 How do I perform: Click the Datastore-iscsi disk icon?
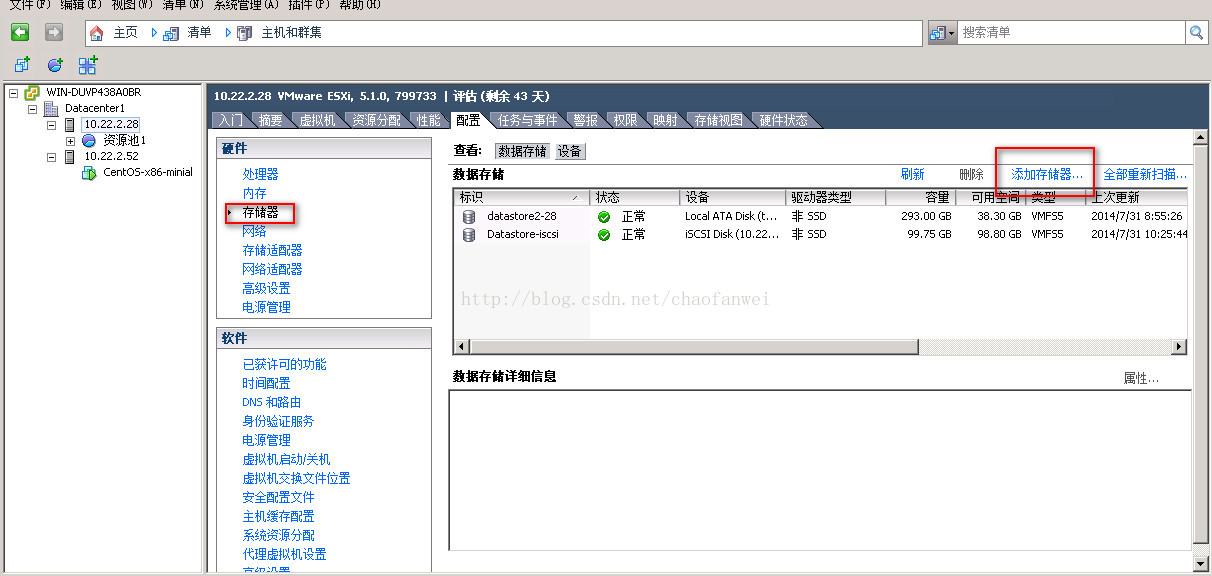468,235
